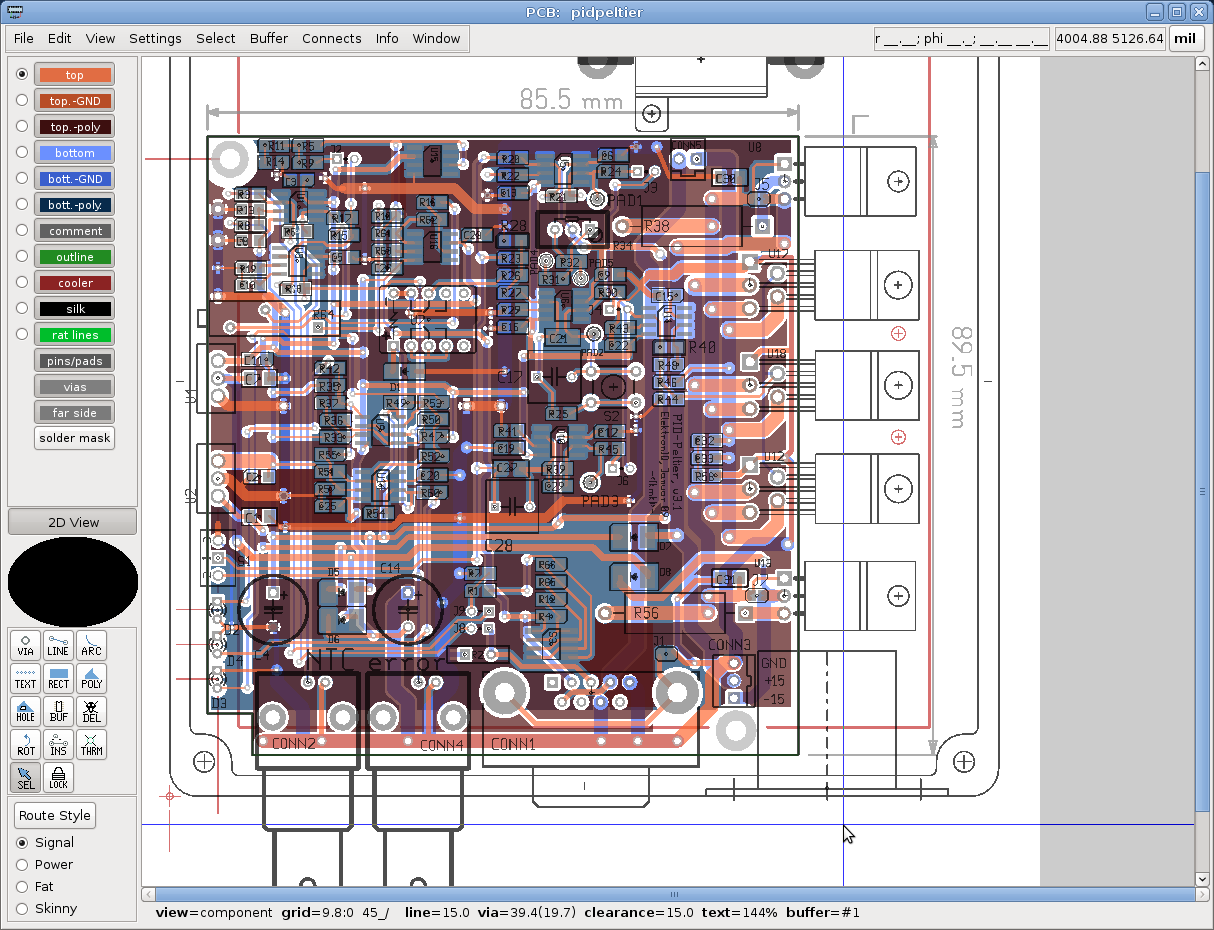This screenshot has height=930, width=1214.
Task: Select the POLY polygon tool
Action: point(91,679)
